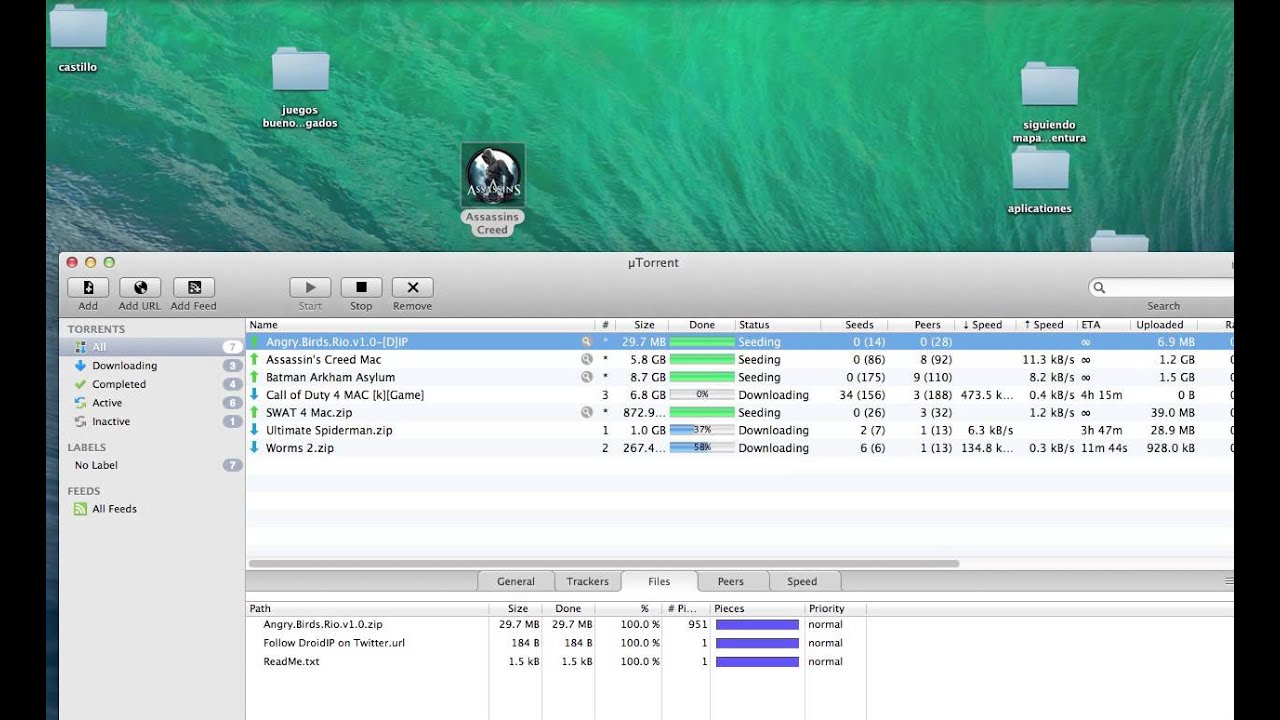The image size is (1280, 720).
Task: Select No Label in sidebar
Action: point(151,466)
